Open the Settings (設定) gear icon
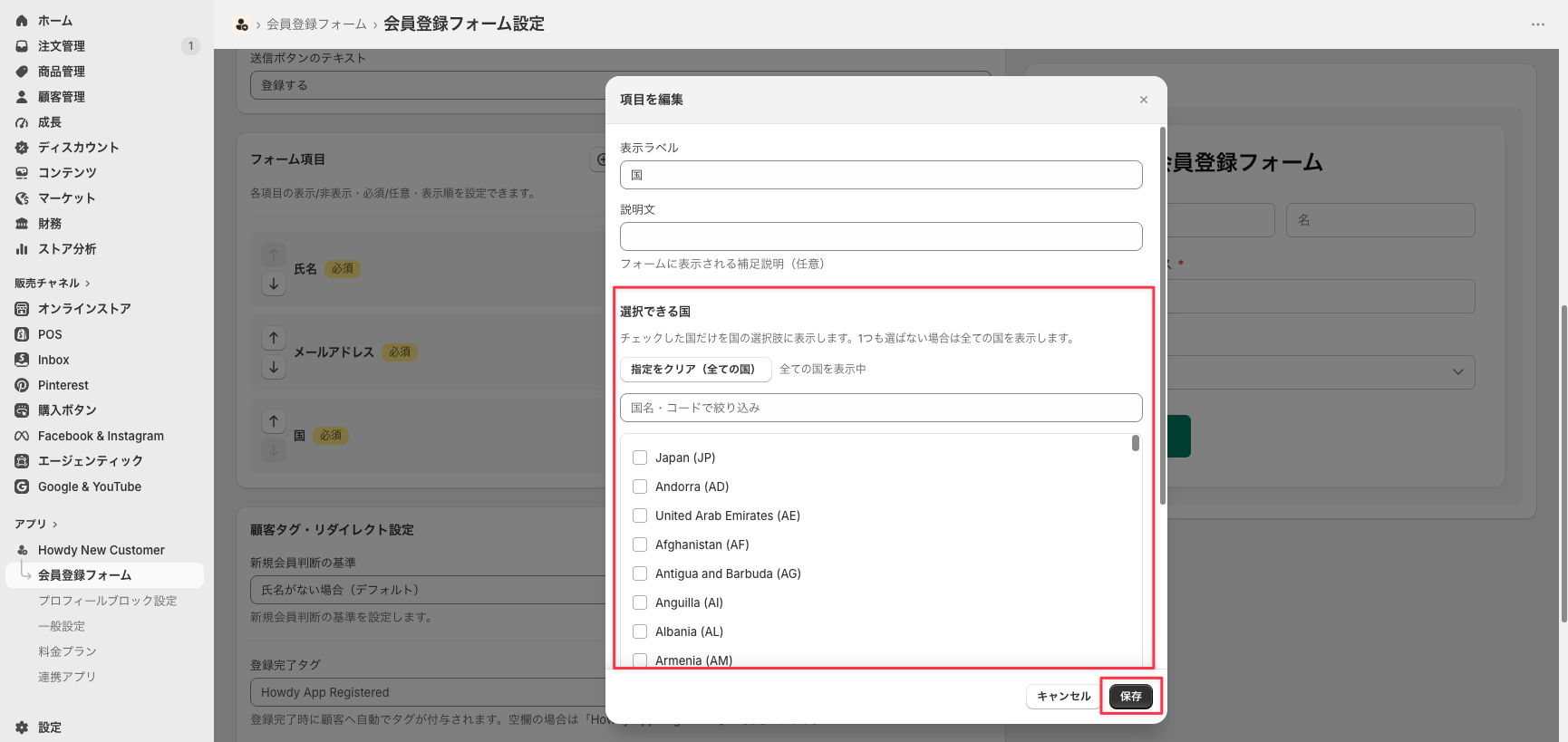1568x742 pixels. coord(22,728)
